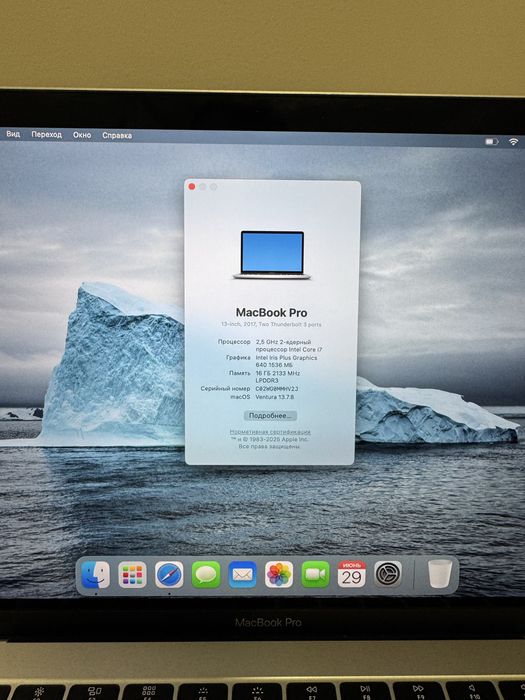
Task: Click the battery status icon
Action: click(x=492, y=142)
